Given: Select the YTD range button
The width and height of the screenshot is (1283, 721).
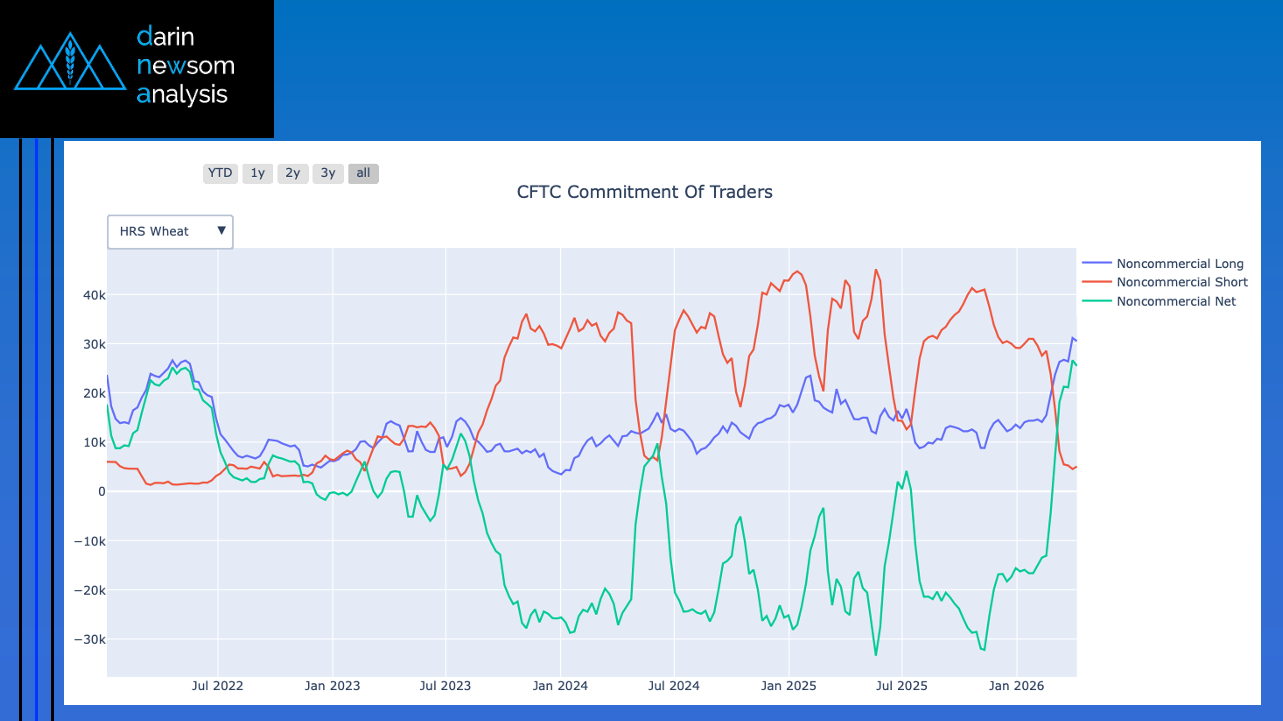Looking at the screenshot, I should coord(220,173).
